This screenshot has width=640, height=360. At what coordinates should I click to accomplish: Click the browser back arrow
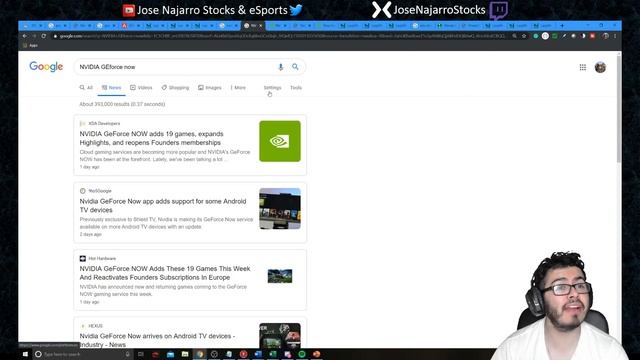point(25,36)
